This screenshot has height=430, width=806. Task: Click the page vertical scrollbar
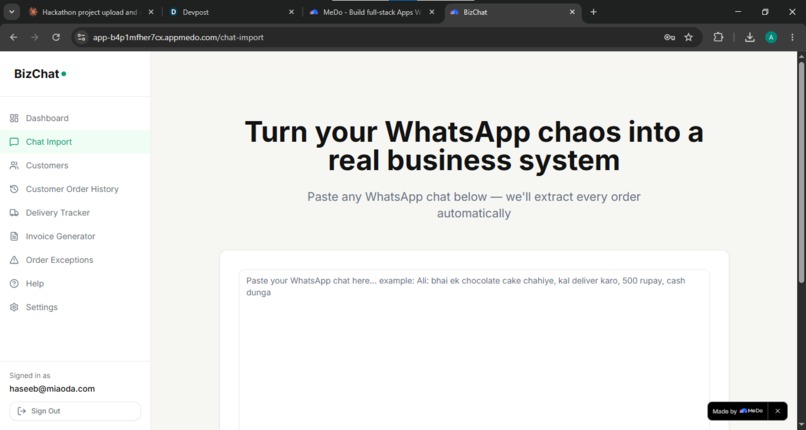(801, 172)
